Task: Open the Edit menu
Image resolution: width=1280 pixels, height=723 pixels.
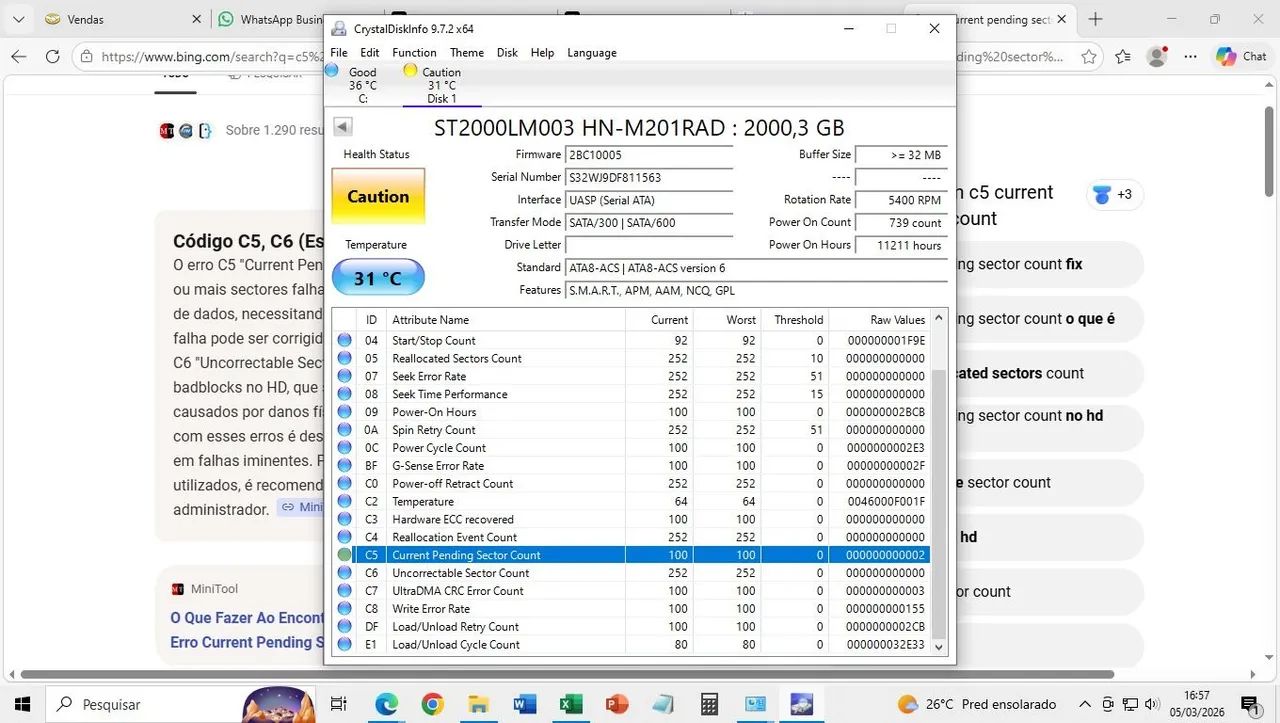Action: coord(370,53)
